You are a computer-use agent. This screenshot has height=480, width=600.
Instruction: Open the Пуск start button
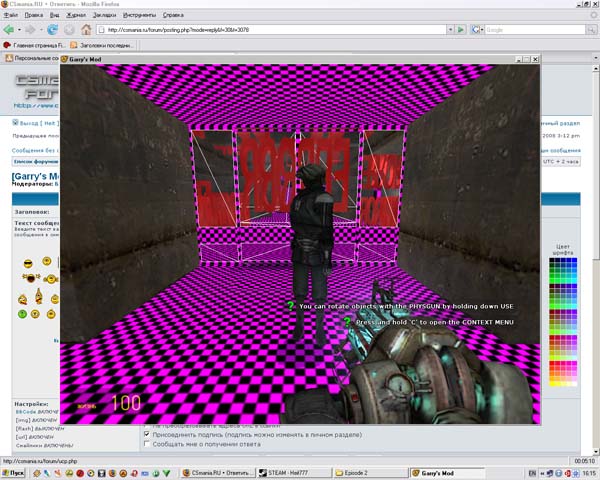[x=13, y=473]
